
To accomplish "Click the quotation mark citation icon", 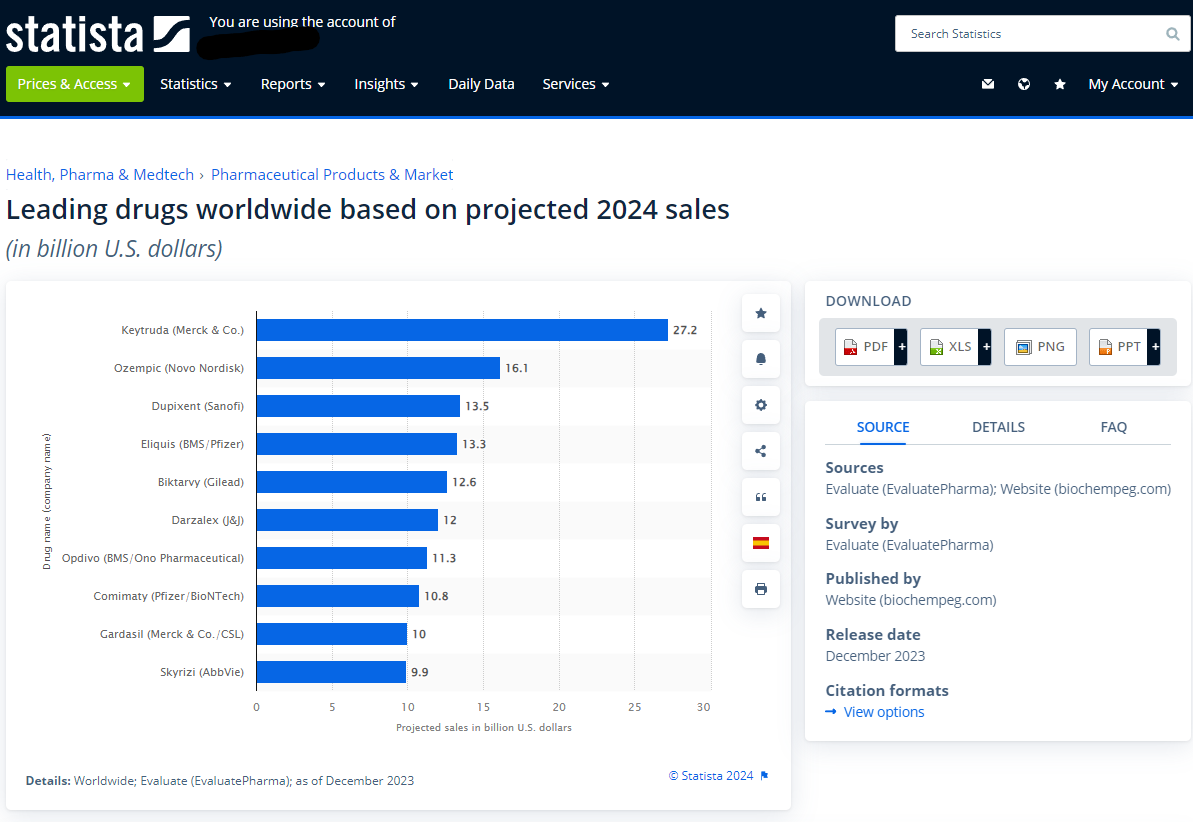I will tap(761, 497).
